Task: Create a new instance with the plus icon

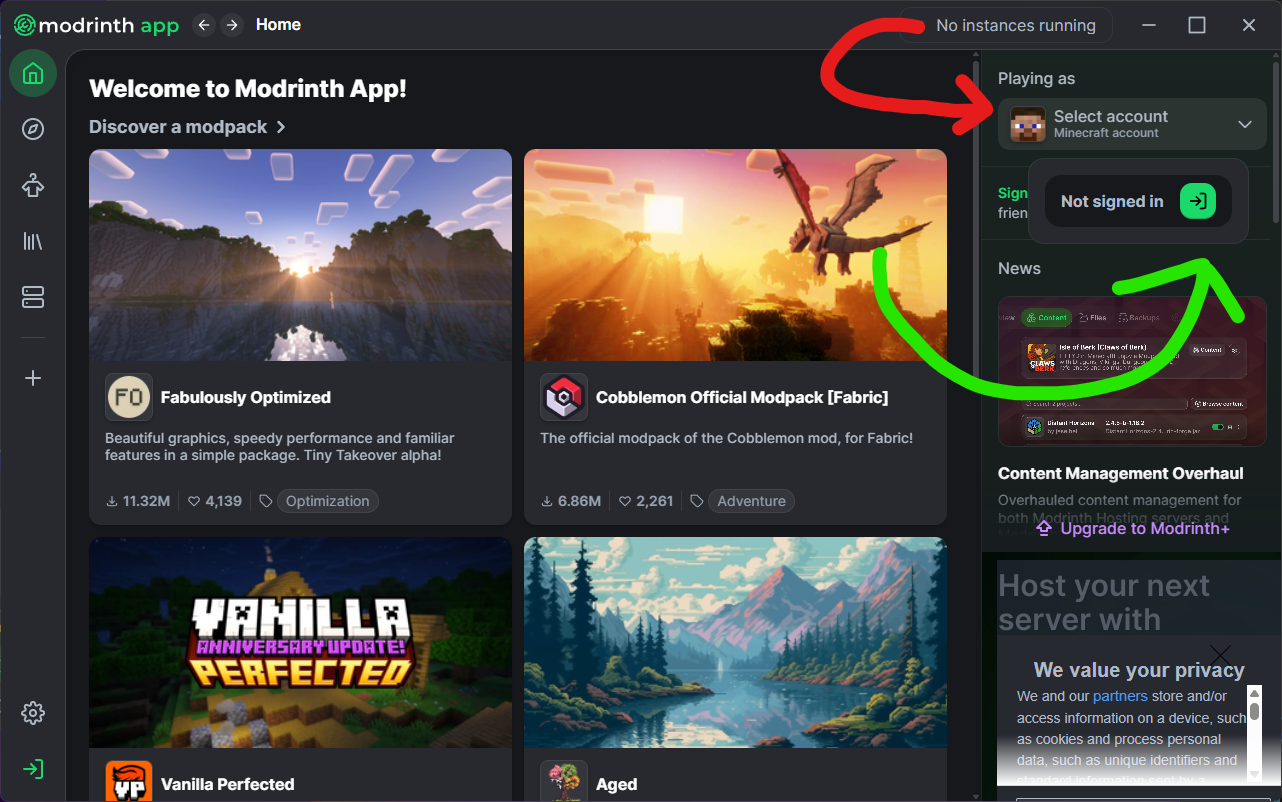Action: pos(33,378)
